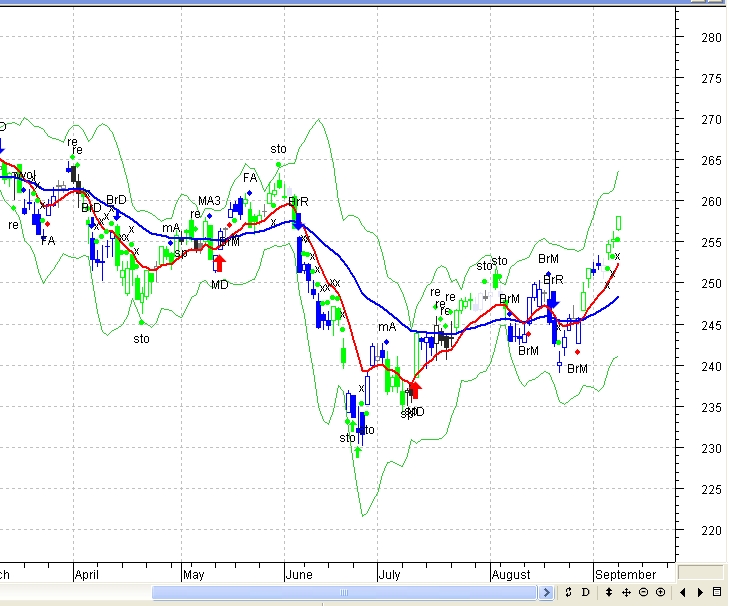Zoom out with the minus circle icon
The image size is (729, 606).
643,592
